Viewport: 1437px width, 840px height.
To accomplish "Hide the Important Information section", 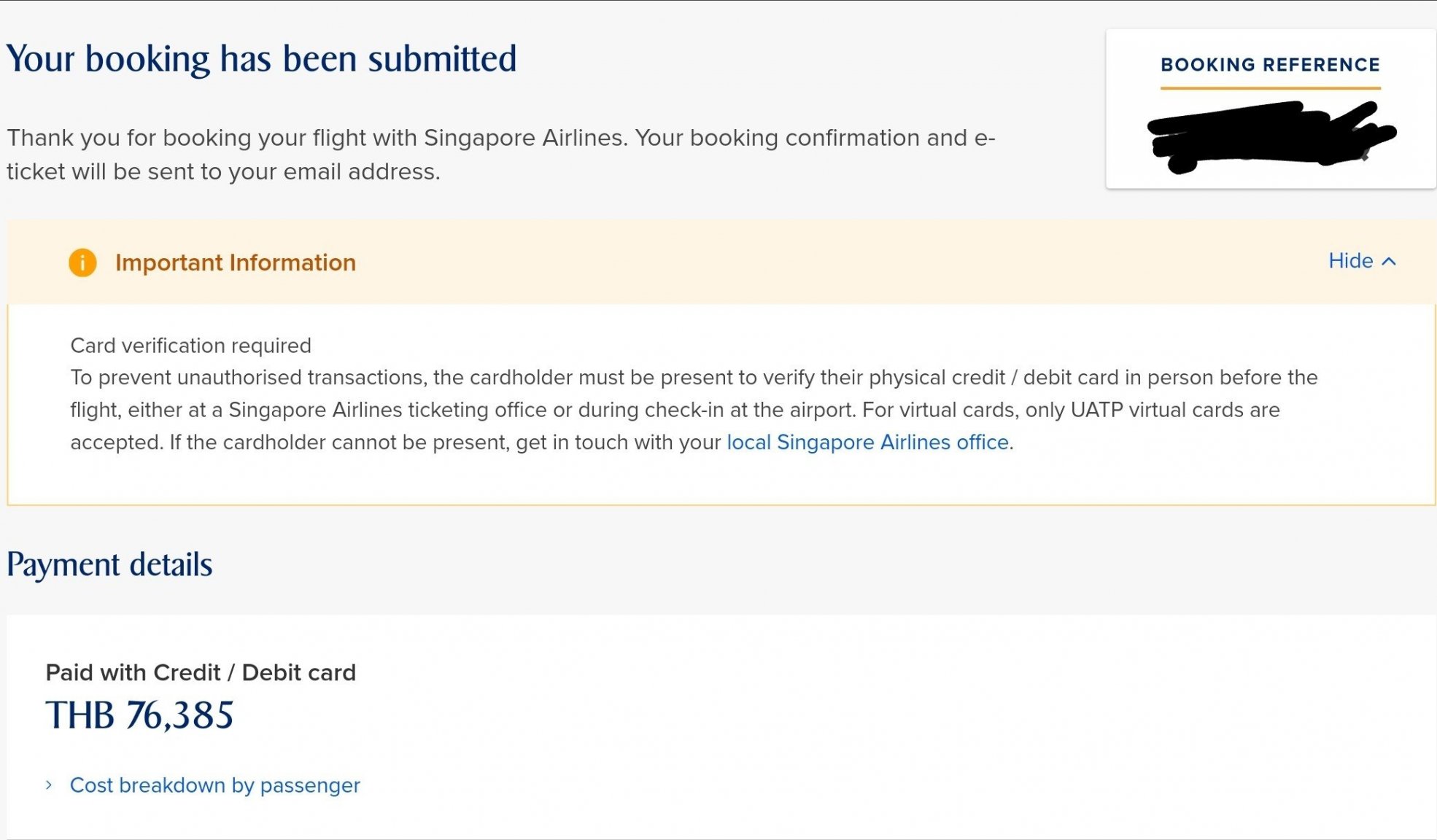I will (1362, 261).
